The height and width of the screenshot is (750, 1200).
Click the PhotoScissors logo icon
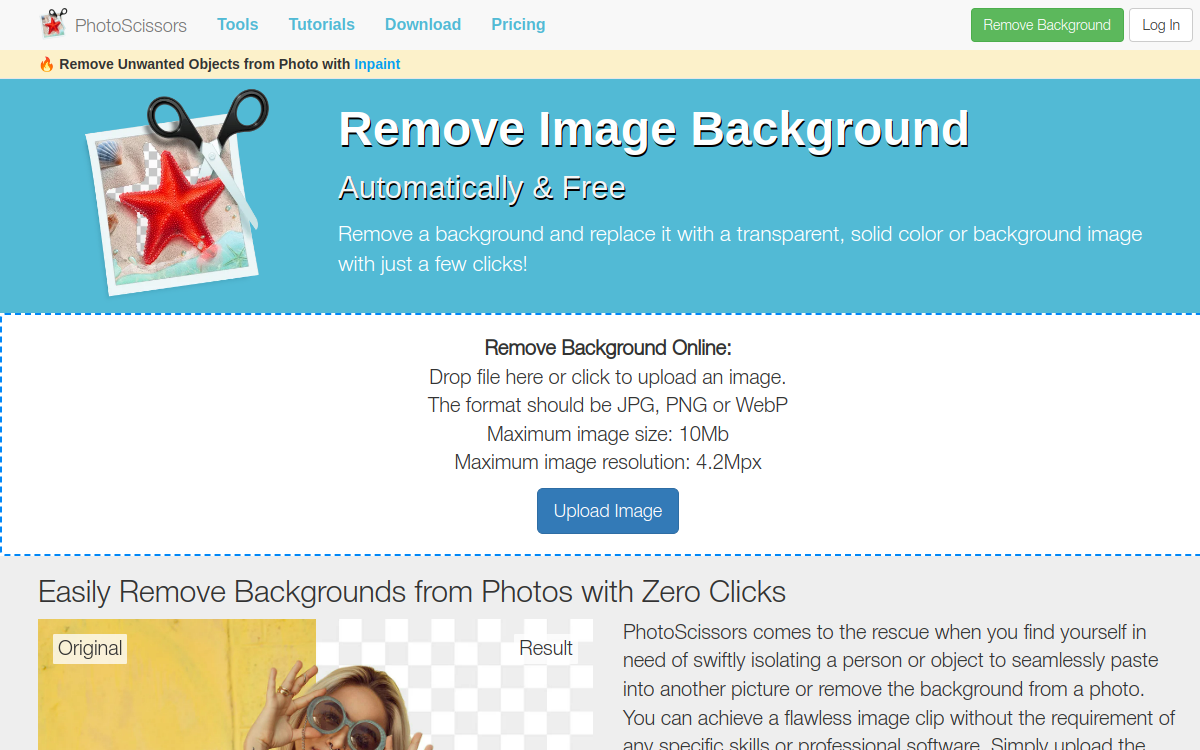pos(53,24)
